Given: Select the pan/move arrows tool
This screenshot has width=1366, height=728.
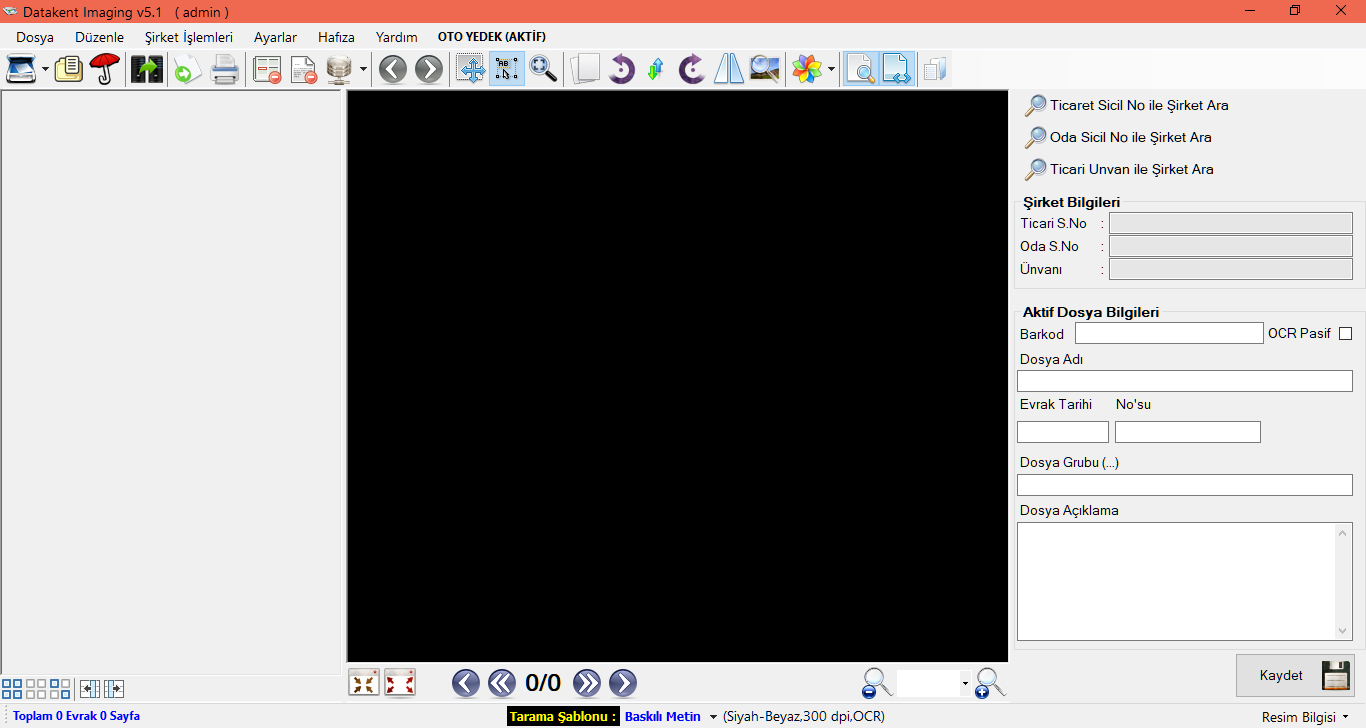Looking at the screenshot, I should coord(470,69).
